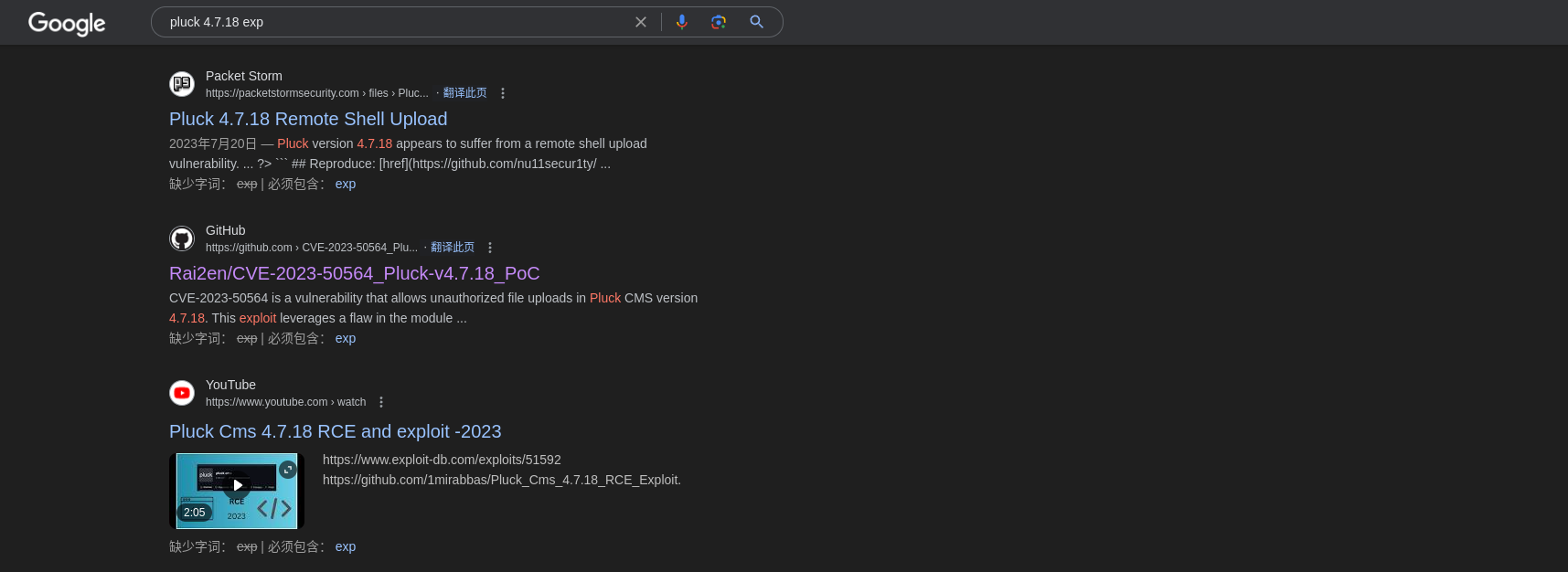Viewport: 1568px width, 572px height.
Task: Open 'Rai2en/CVE-2023-50564_Pluck-v4.7.18_PoC' result
Action: (x=355, y=273)
